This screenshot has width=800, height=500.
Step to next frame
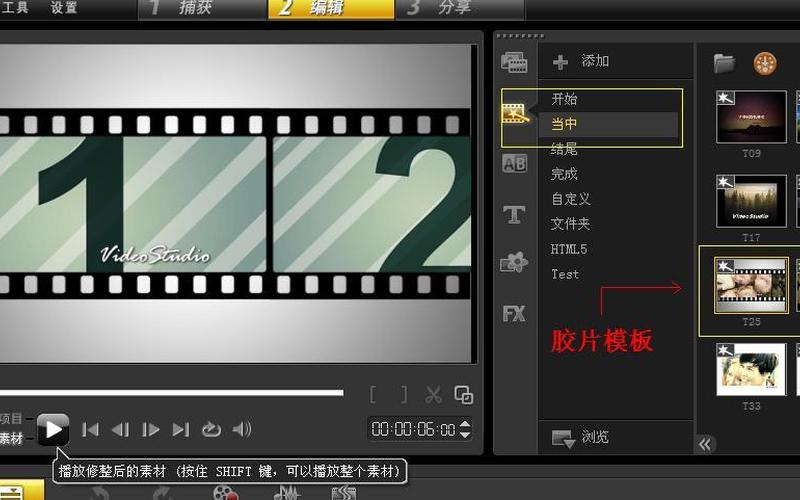151,430
